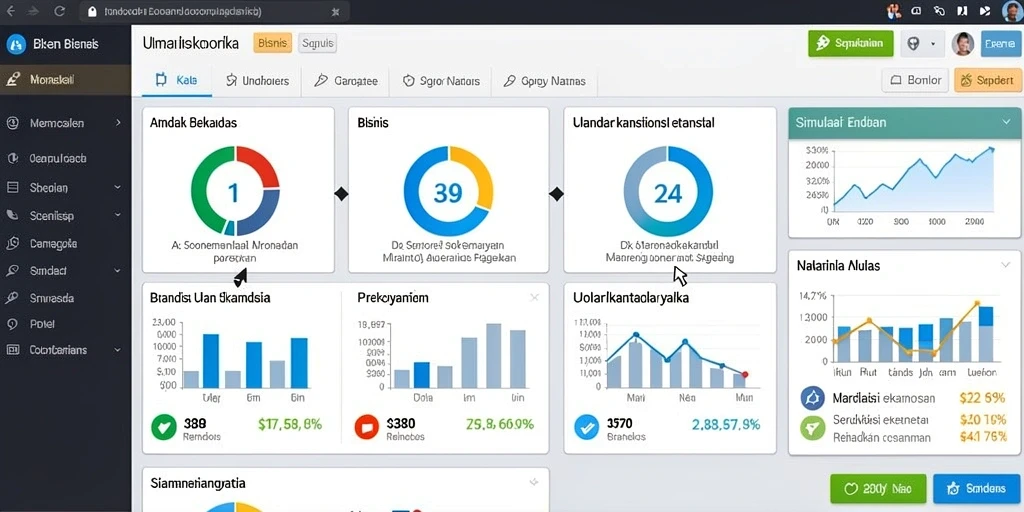Expand the Shepian sidebar menu

click(x=118, y=187)
